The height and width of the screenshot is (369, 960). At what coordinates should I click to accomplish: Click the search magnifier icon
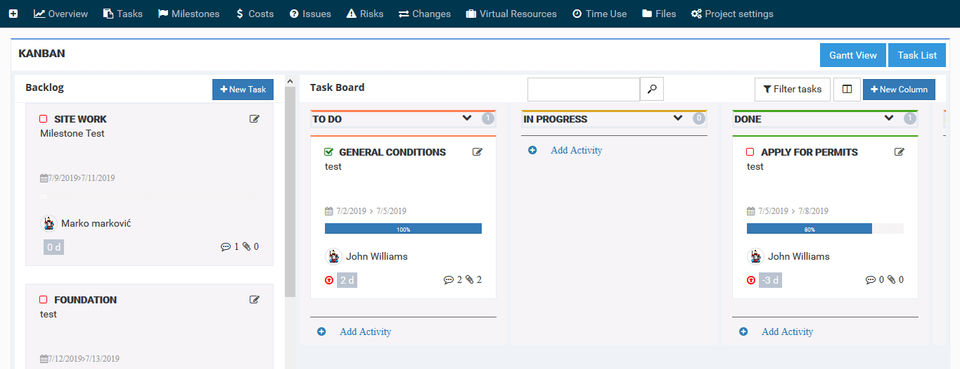tap(651, 89)
